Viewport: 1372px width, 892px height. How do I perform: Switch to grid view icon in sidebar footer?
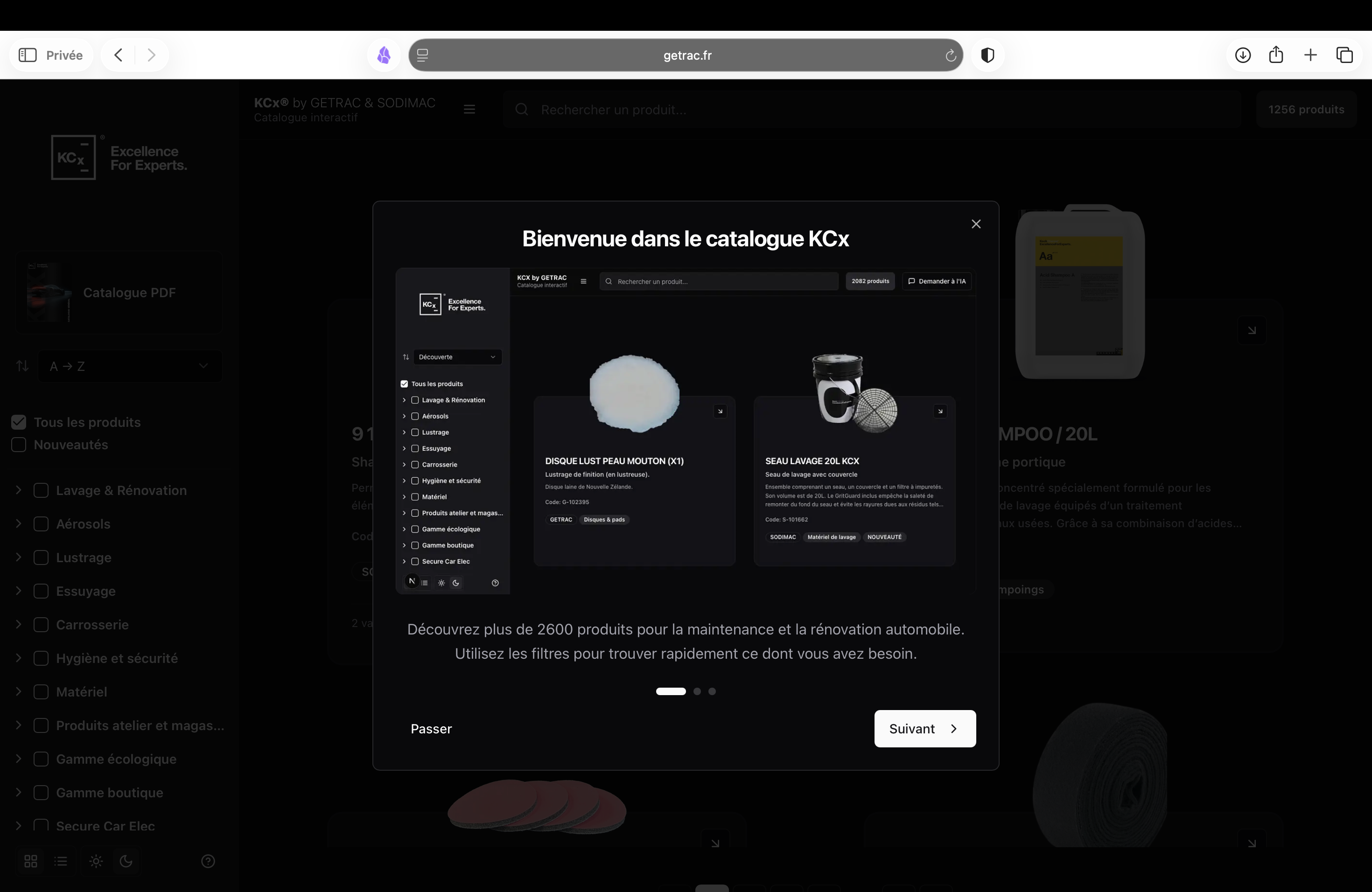[31, 861]
